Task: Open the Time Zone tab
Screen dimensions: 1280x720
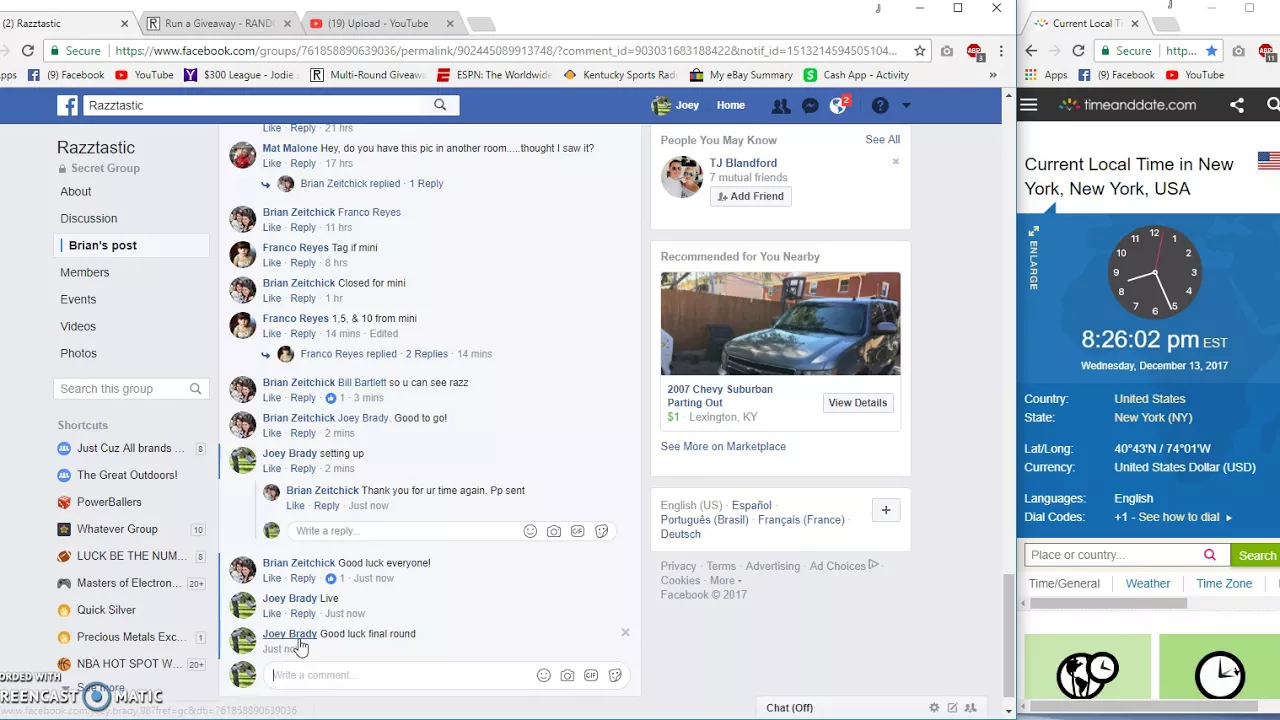Action: tap(1224, 584)
